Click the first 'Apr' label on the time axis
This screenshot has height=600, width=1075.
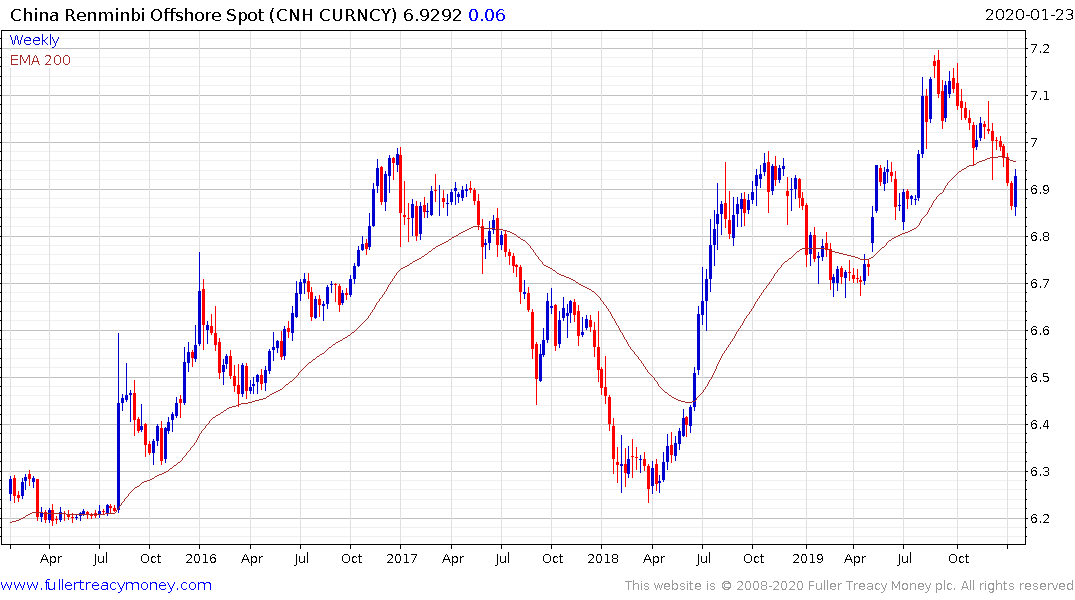coord(51,559)
